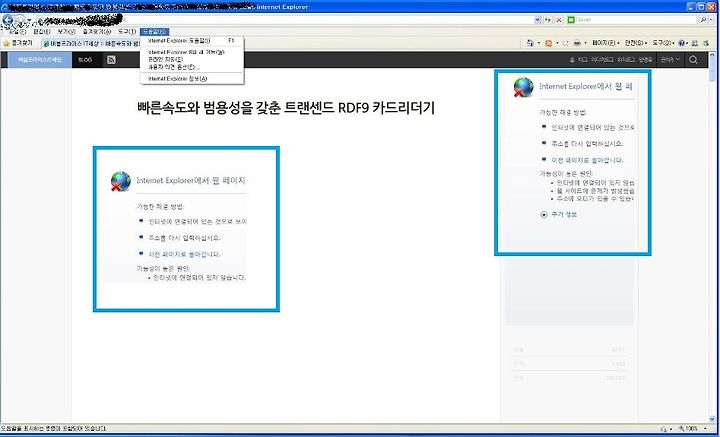Open the 편집(E) menu

tap(42, 32)
